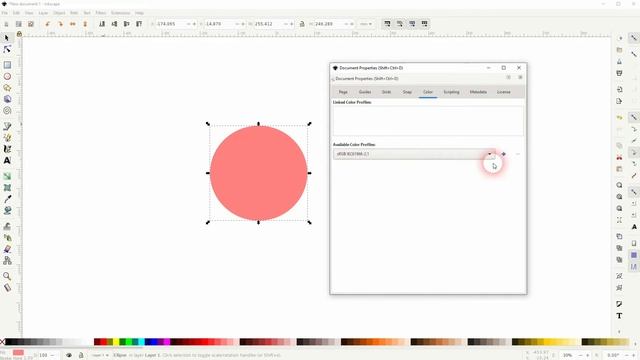Open the Filters menu

tap(101, 13)
